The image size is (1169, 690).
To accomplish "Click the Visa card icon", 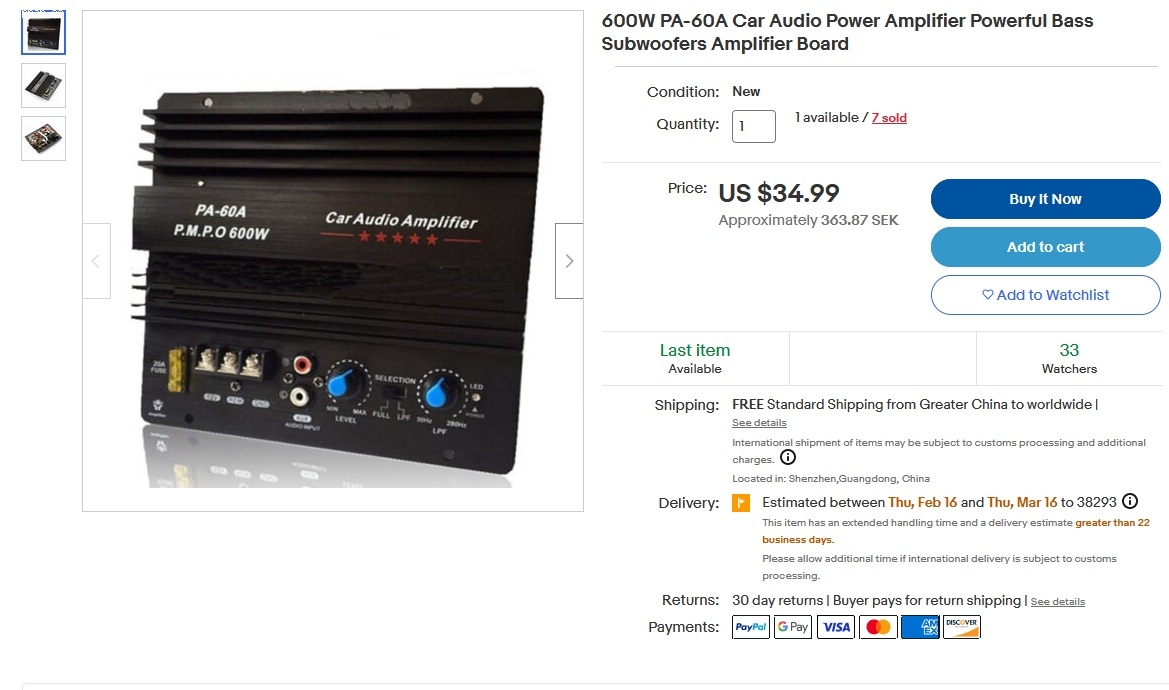I will click(x=836, y=627).
